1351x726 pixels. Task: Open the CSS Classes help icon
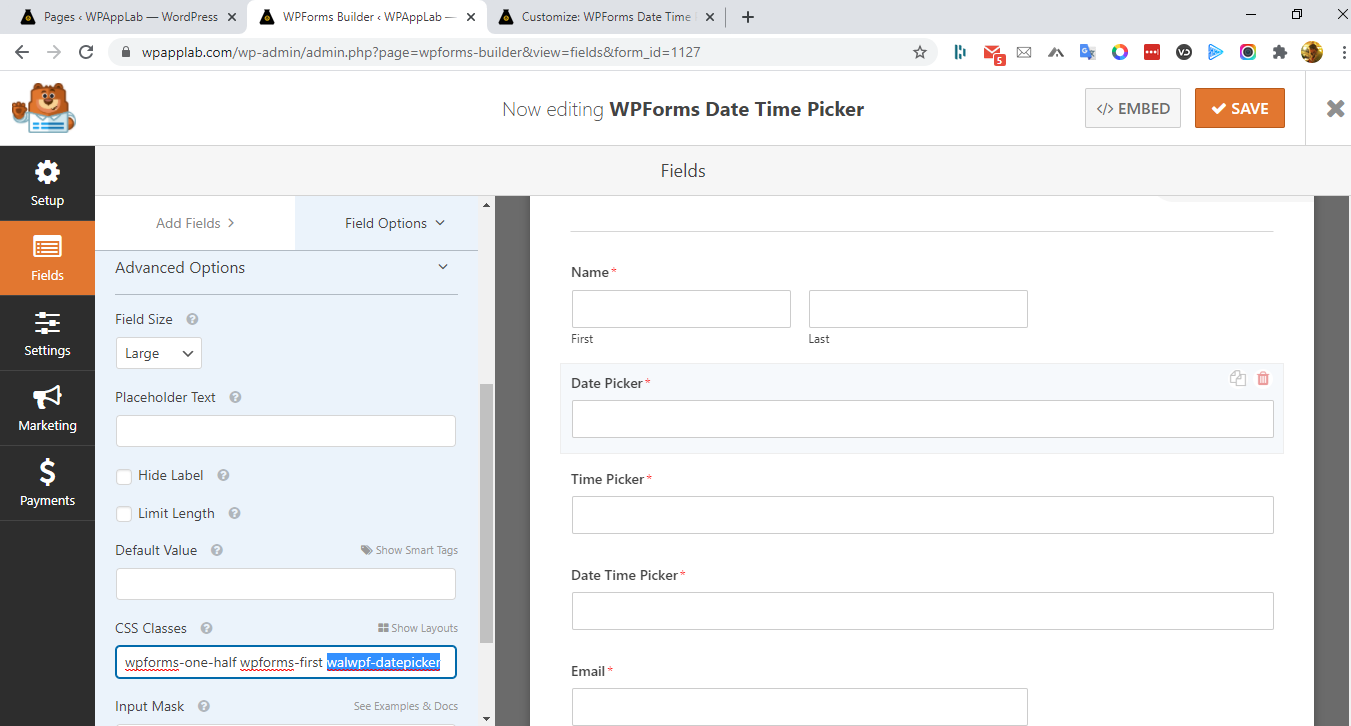[206, 629]
